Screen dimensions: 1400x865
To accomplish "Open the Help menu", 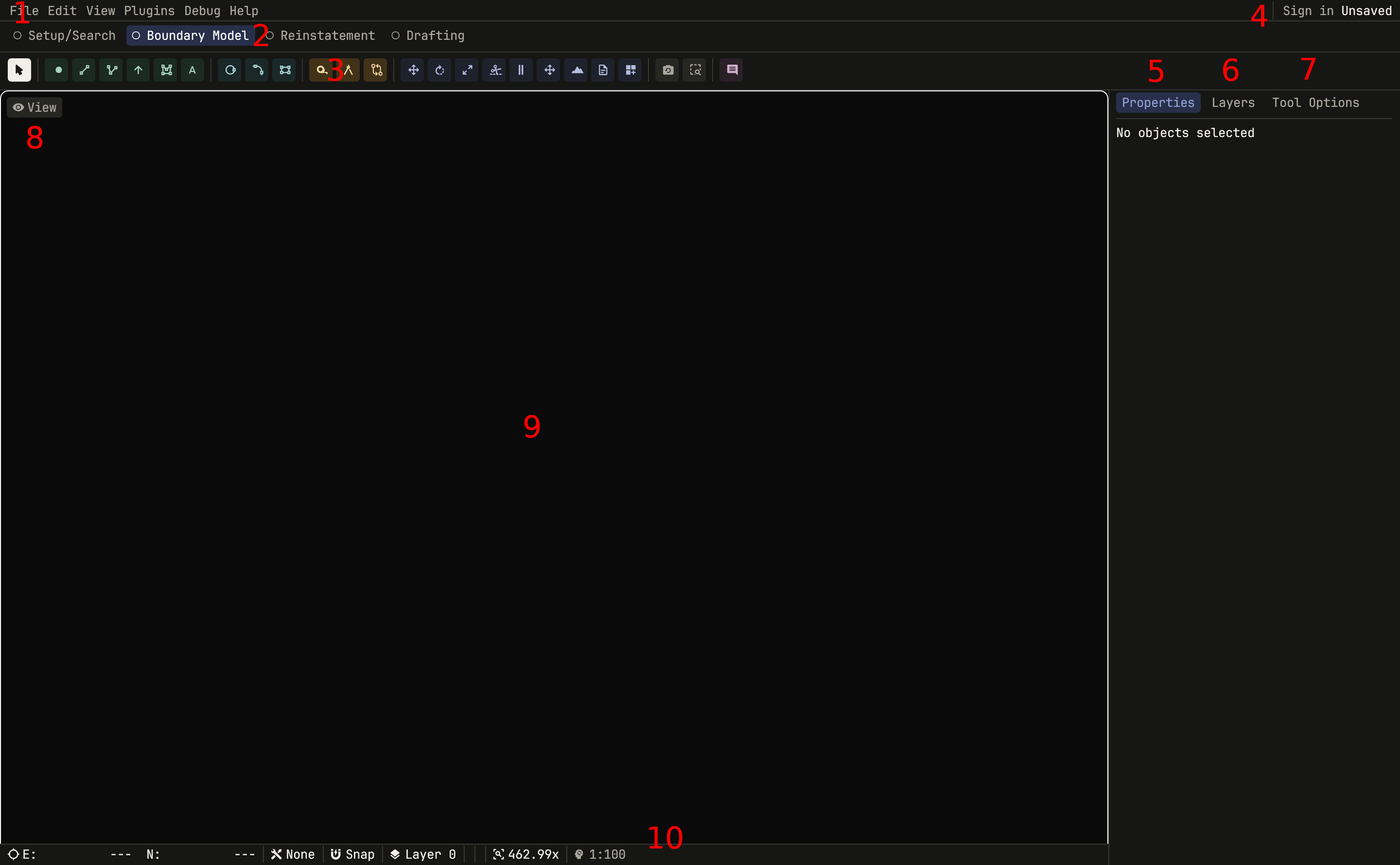I will (244, 11).
